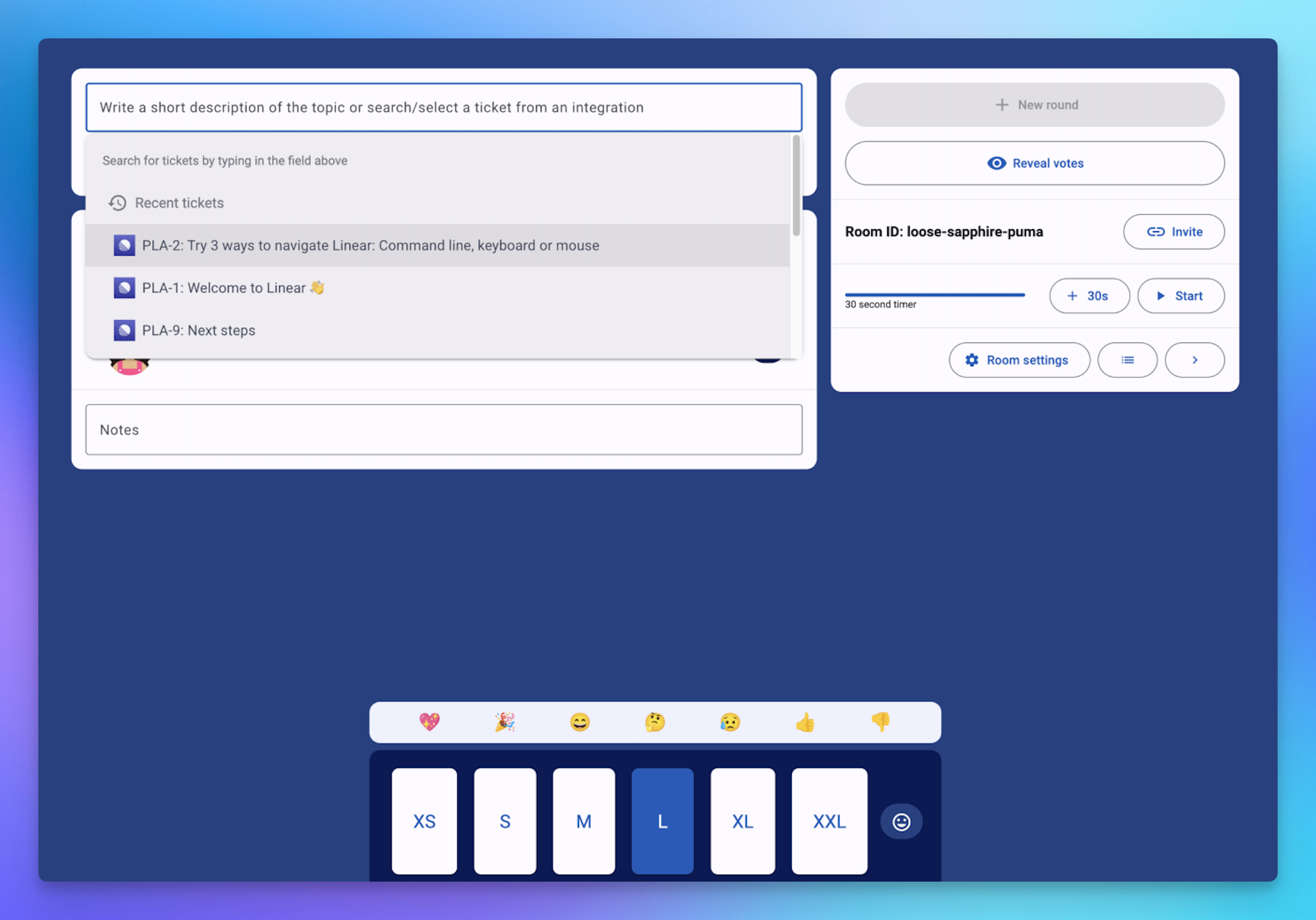This screenshot has height=920, width=1316.
Task: Vote with the S card
Action: [505, 821]
